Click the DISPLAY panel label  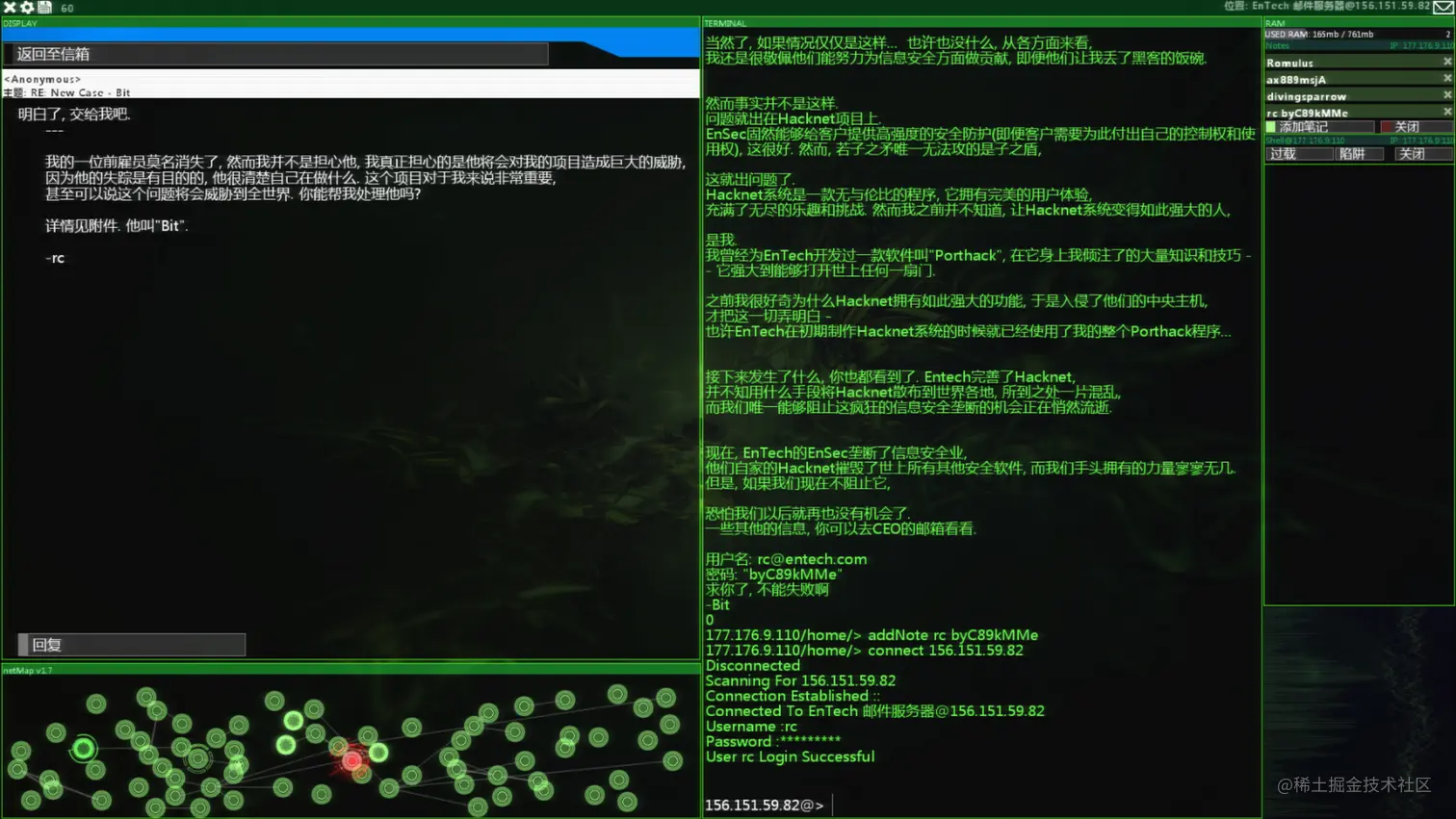pyautogui.click(x=19, y=23)
